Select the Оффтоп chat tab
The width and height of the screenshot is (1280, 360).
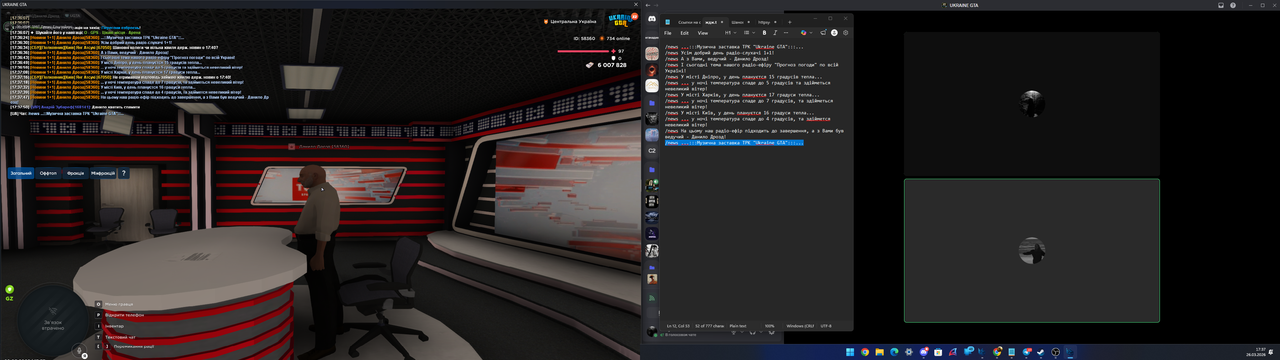48,173
